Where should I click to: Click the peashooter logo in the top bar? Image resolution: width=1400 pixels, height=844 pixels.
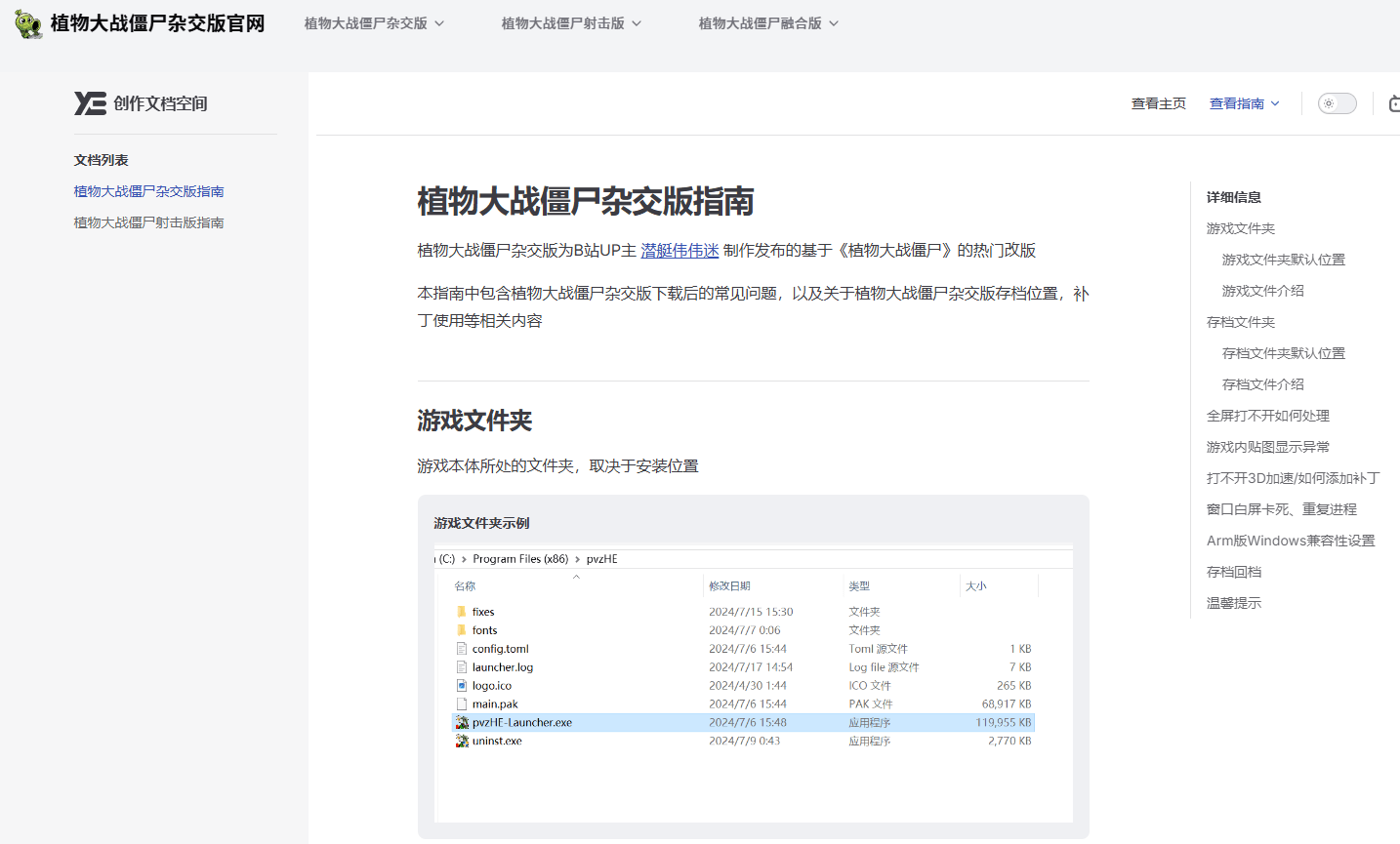pyautogui.click(x=27, y=22)
